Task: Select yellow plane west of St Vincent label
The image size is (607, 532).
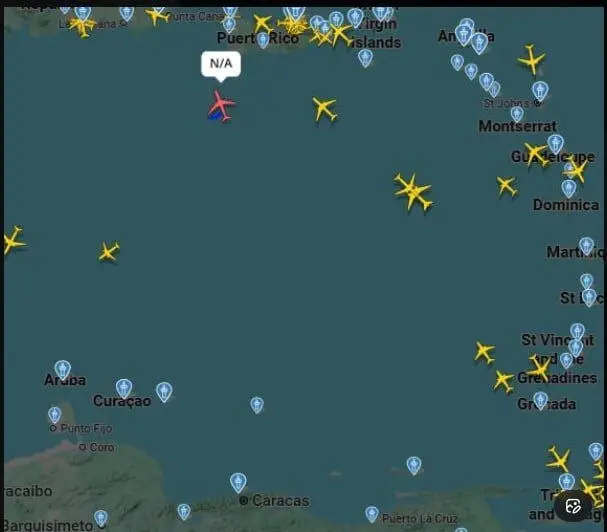Action: click(484, 352)
